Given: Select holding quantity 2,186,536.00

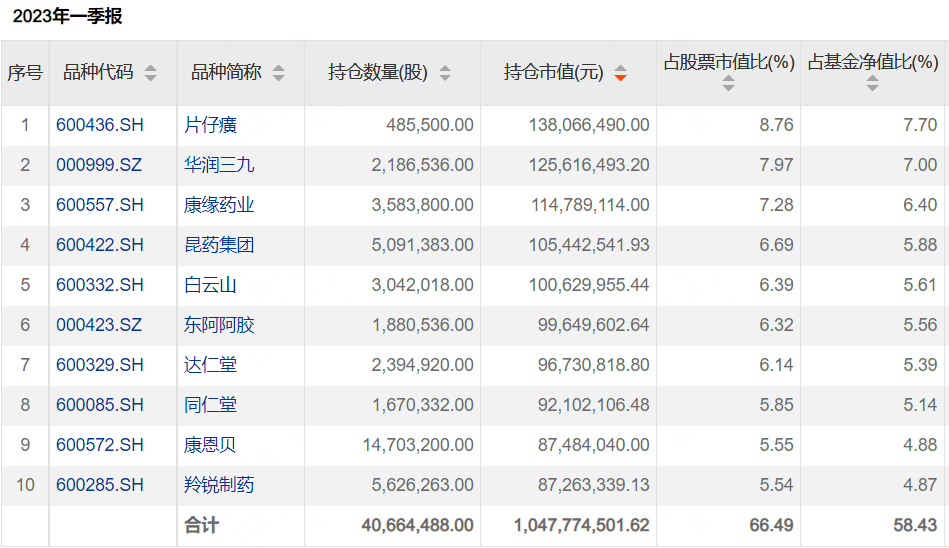Looking at the screenshot, I should point(422,165).
